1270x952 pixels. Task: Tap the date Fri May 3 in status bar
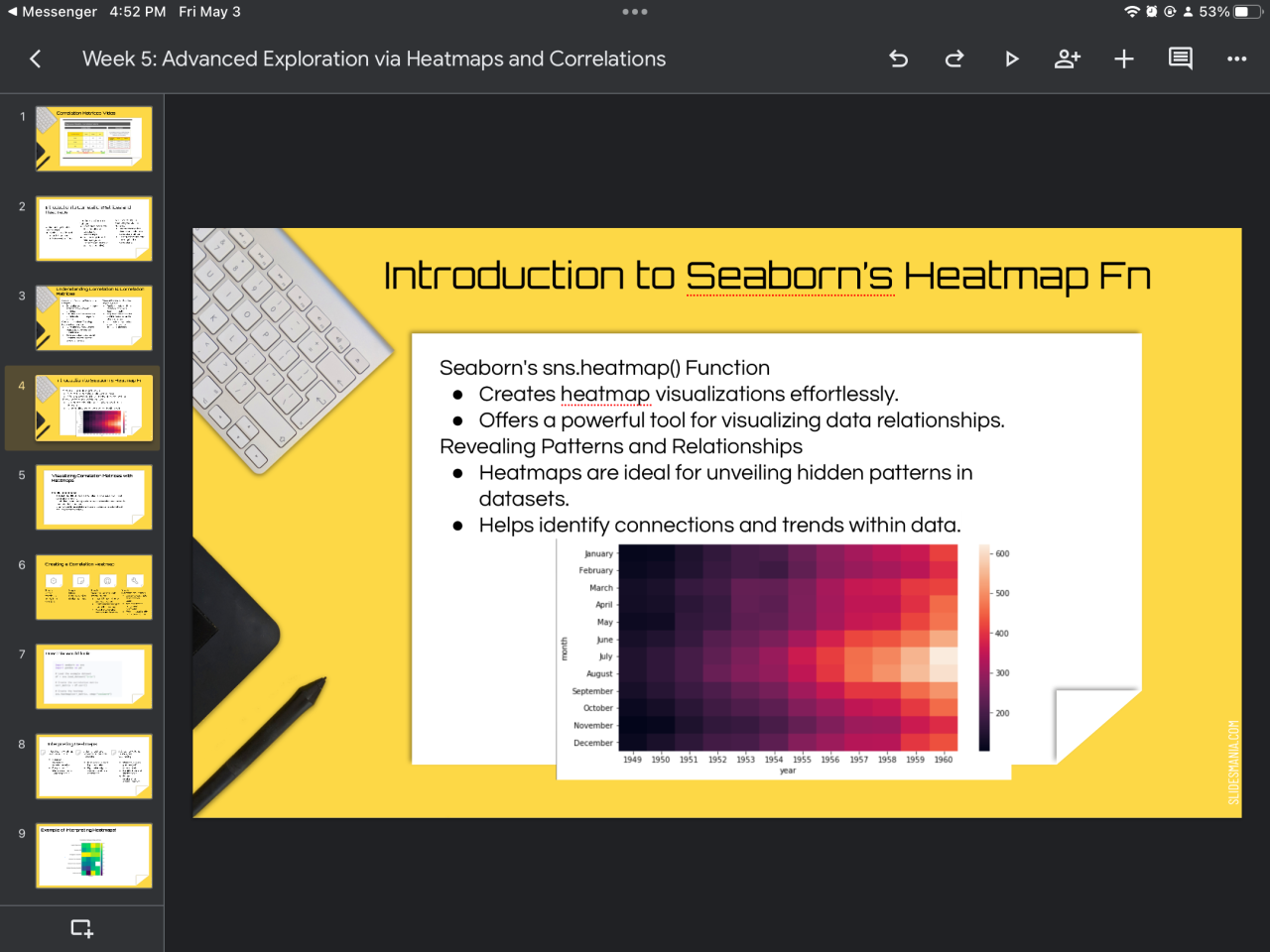tap(209, 12)
